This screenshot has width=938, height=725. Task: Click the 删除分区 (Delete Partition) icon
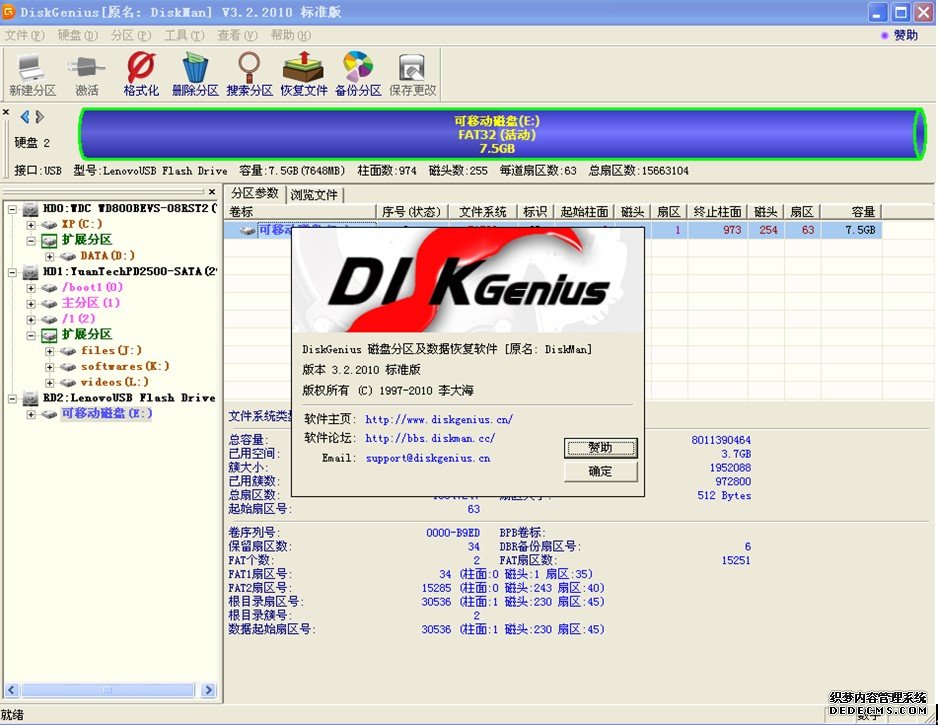click(195, 70)
